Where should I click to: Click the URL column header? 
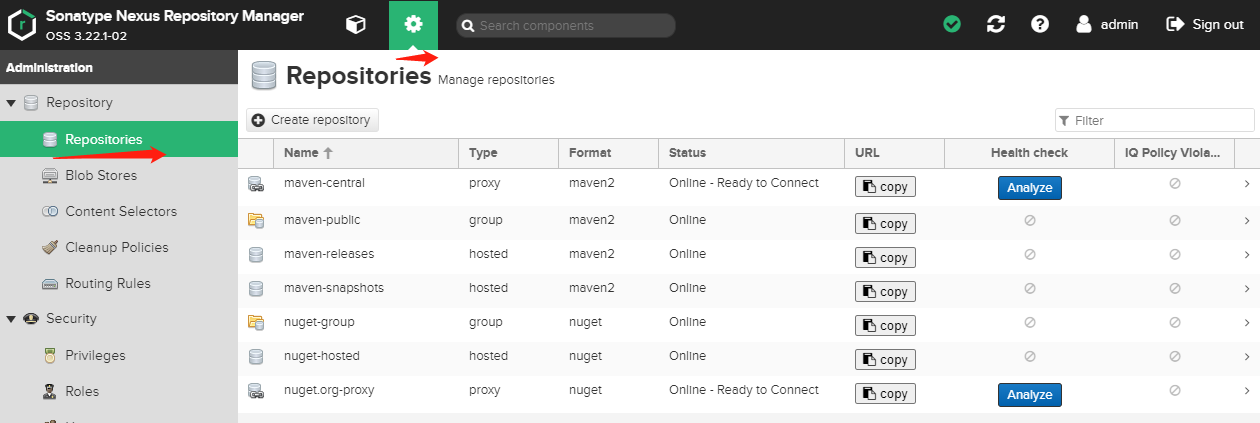(894, 153)
